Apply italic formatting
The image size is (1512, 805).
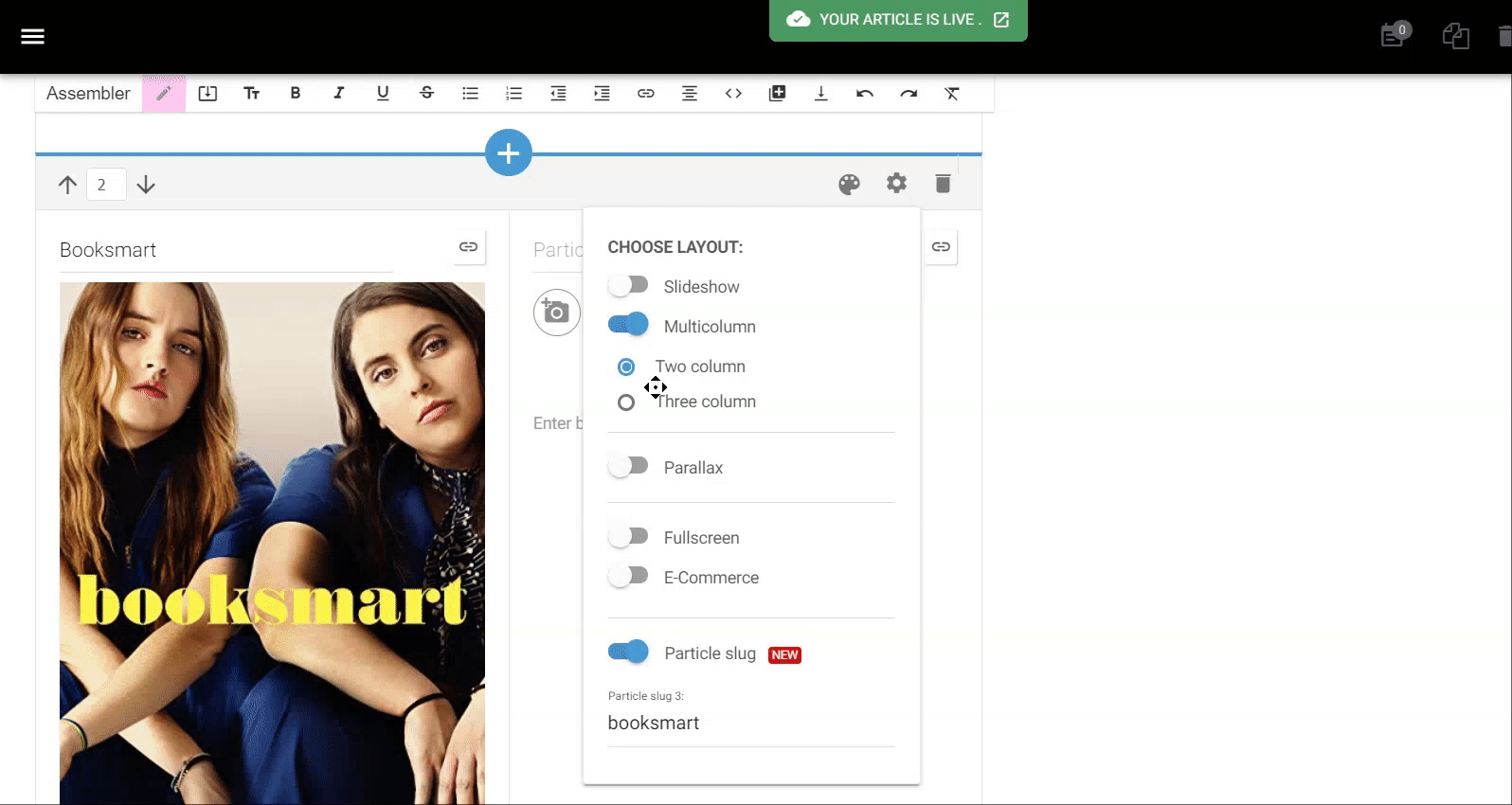coord(338,93)
